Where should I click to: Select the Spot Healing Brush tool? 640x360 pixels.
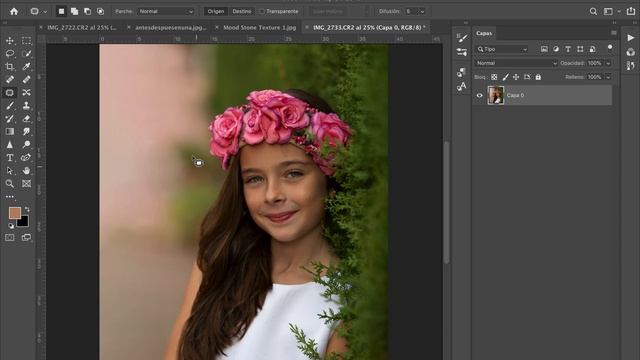(10, 80)
